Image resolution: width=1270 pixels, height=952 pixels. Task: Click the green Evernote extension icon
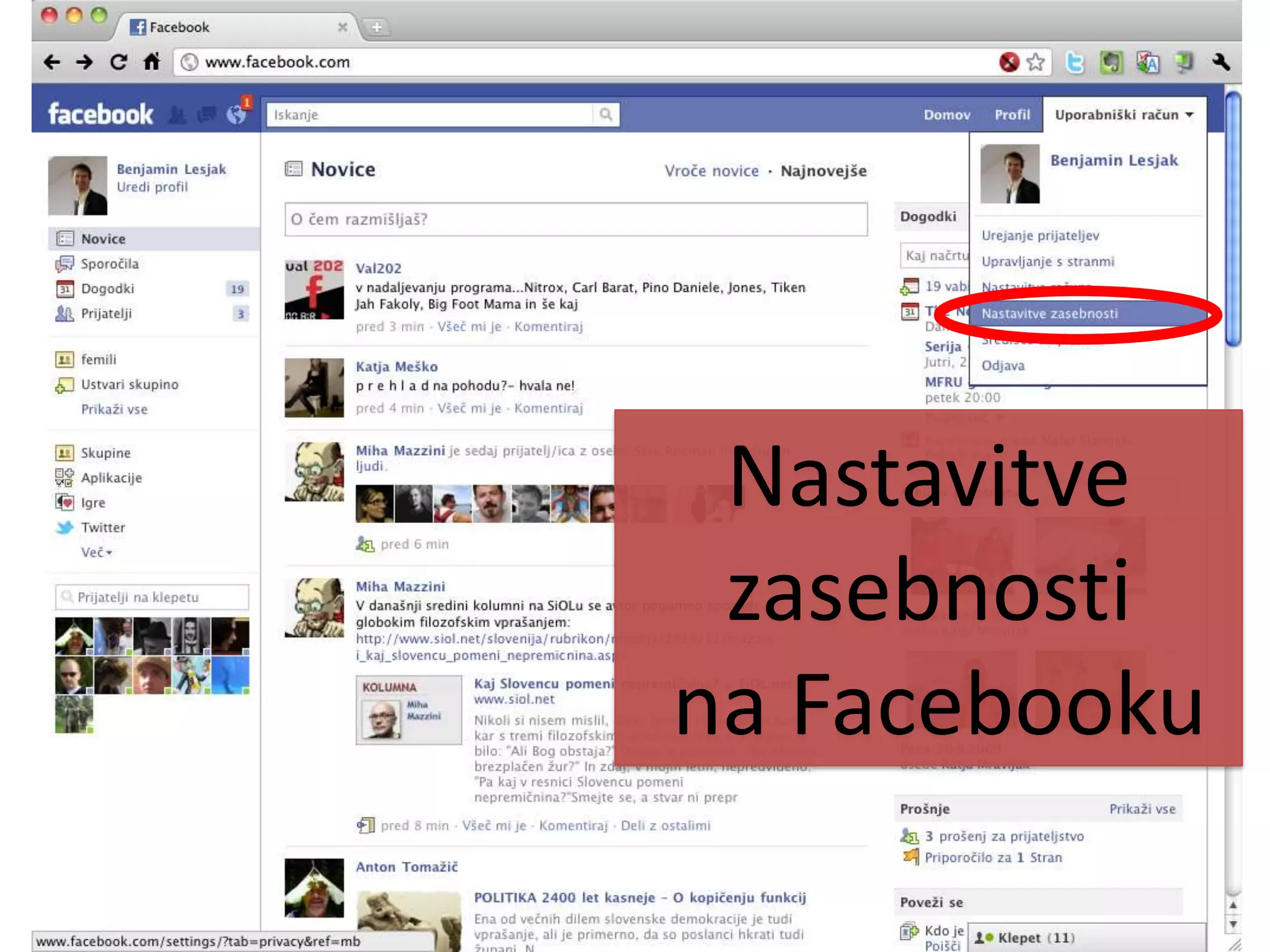tap(1111, 62)
